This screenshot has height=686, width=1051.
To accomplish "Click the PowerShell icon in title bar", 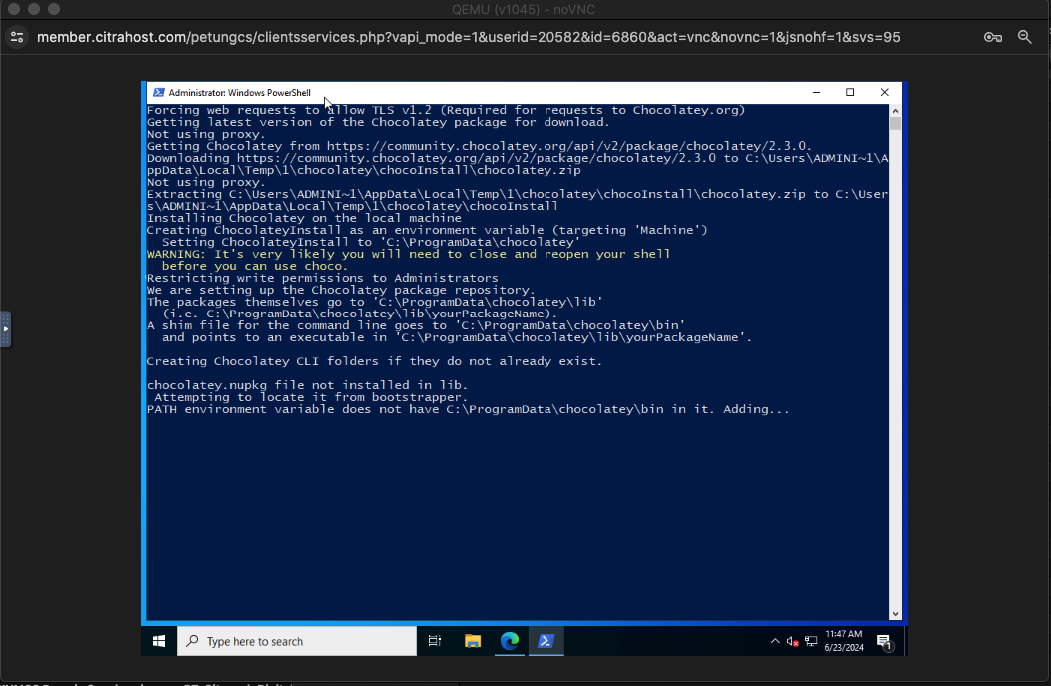I will tap(159, 93).
